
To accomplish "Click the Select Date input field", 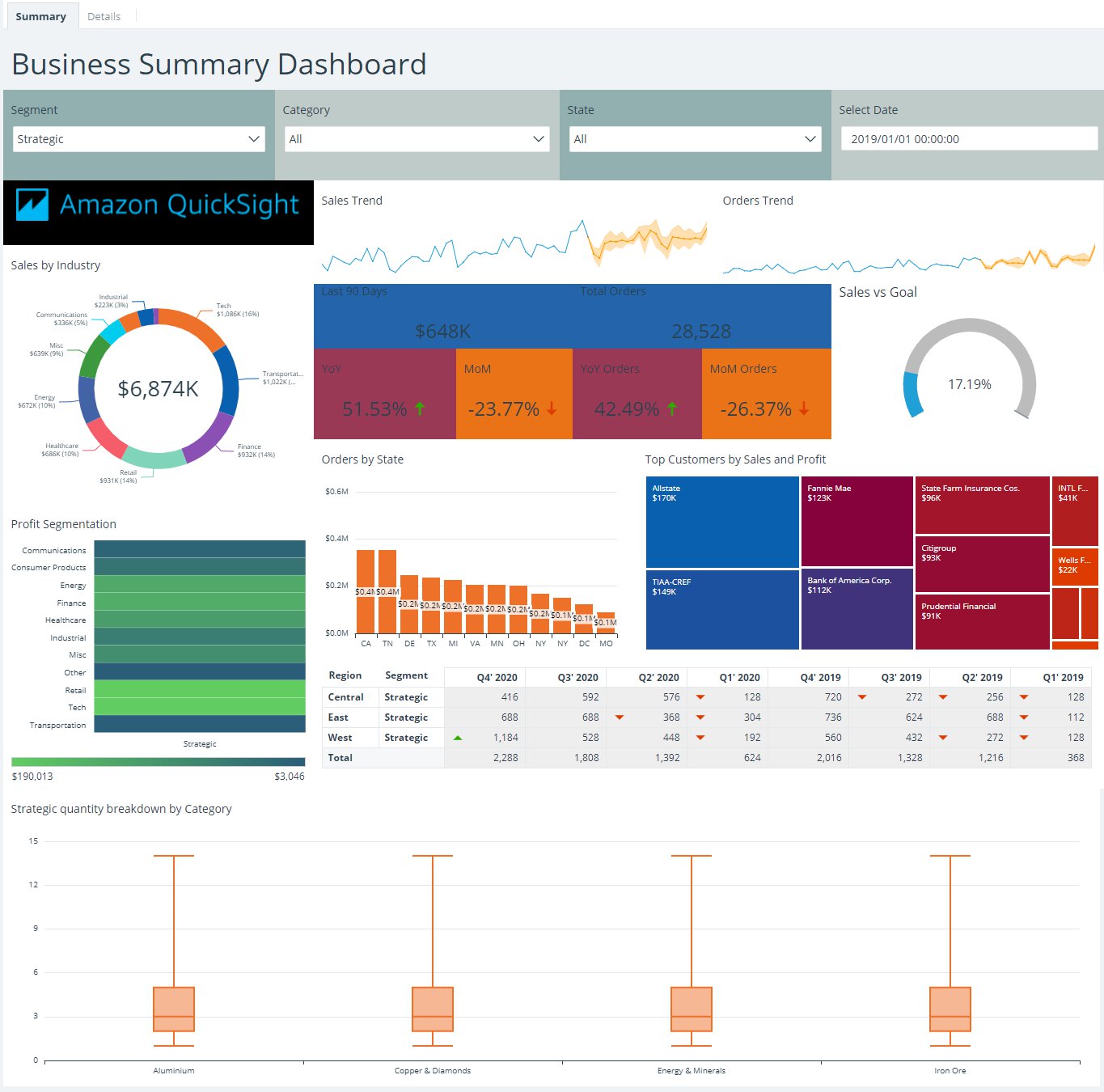I will 968,138.
